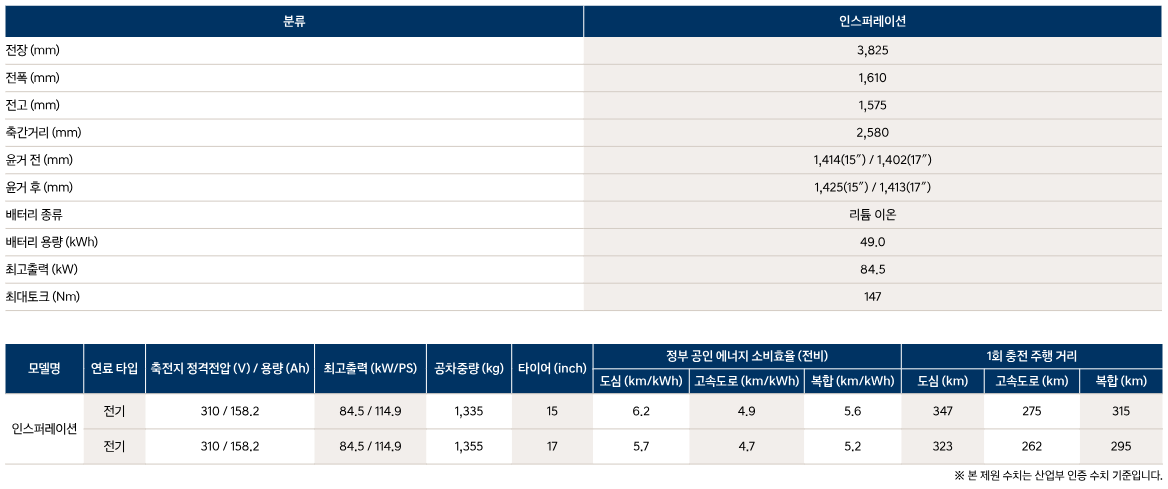Click the 공차중량 (kg) column header
Viewport: 1168px width, 489px height.
[468, 369]
